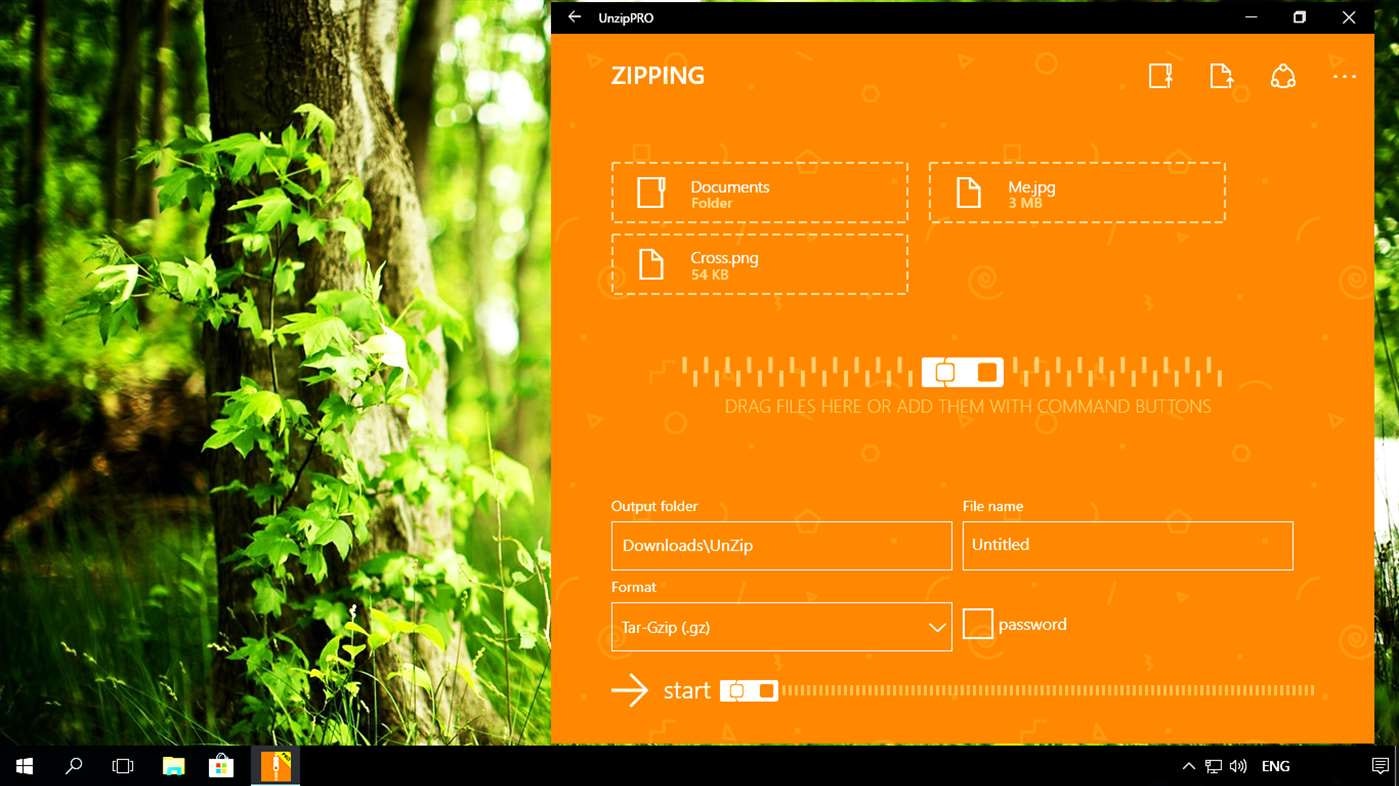Click the add-files toolbar icon
Viewport: 1399px width, 786px height.
click(1221, 75)
